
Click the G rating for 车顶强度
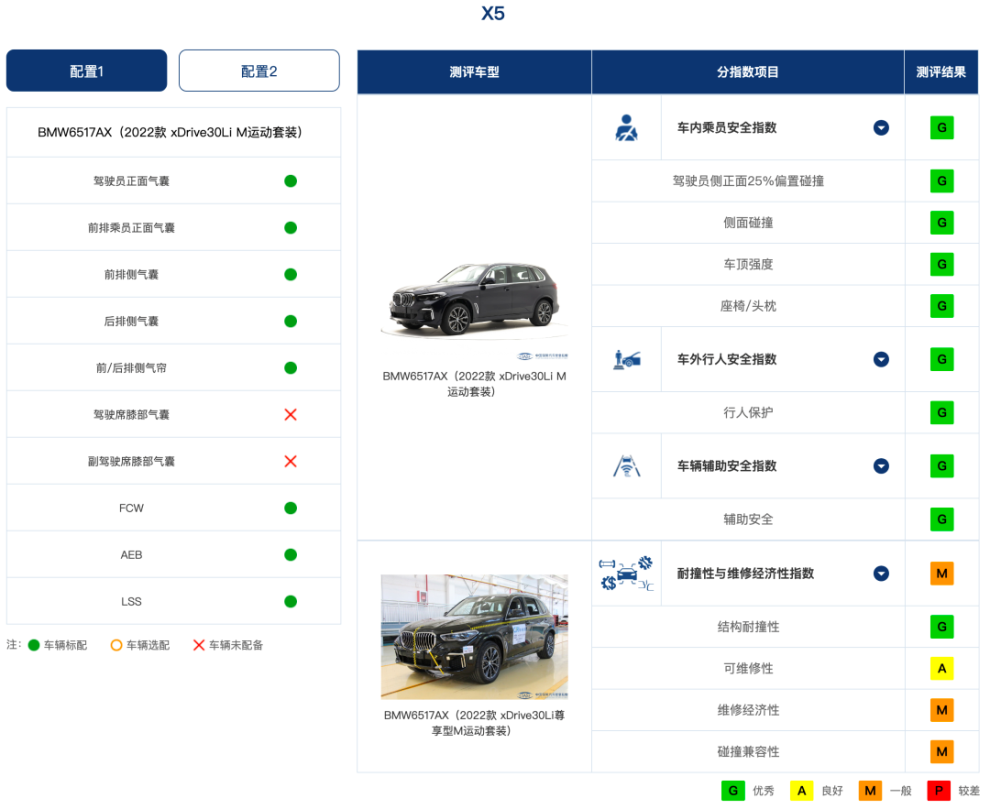point(942,264)
